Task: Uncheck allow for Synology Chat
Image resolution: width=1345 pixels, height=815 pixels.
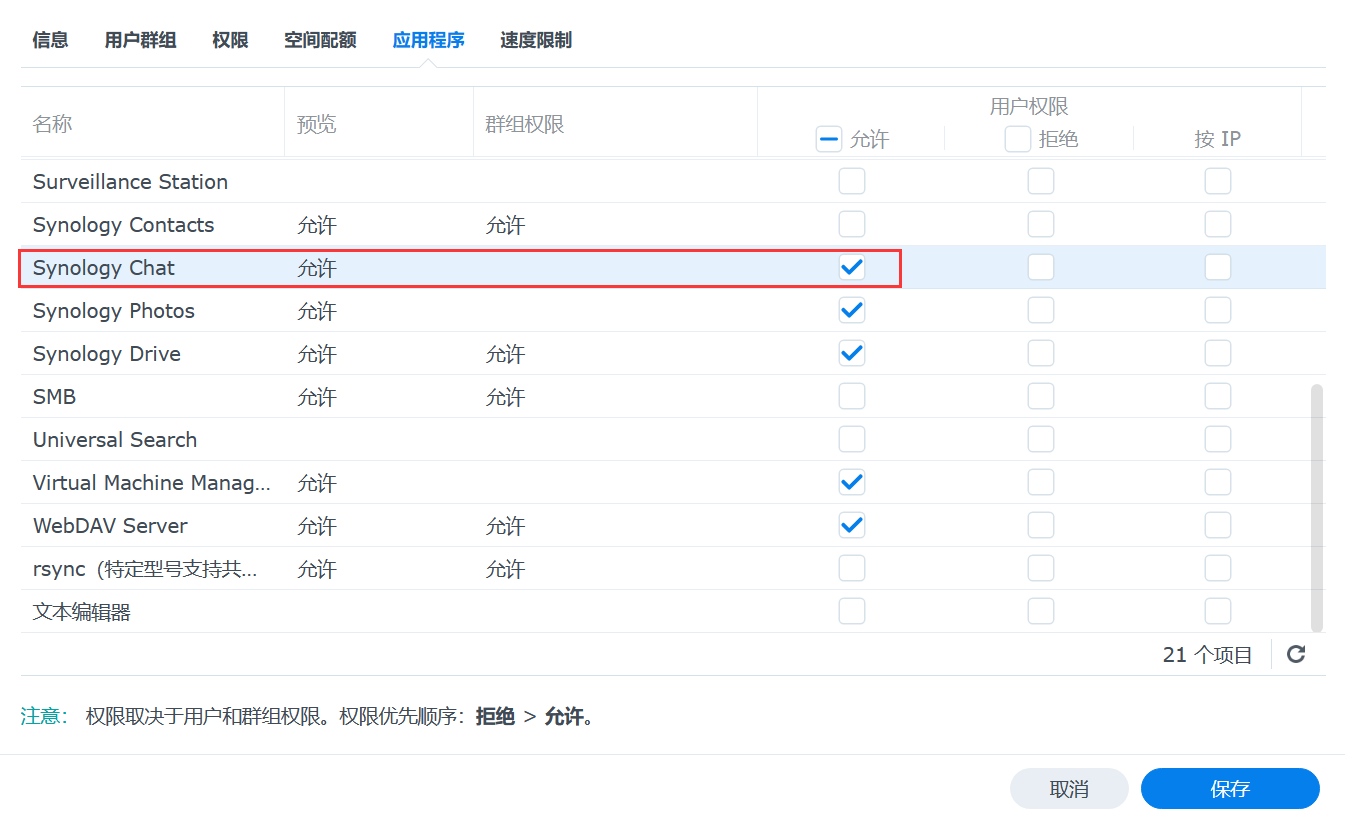Action: pos(852,267)
